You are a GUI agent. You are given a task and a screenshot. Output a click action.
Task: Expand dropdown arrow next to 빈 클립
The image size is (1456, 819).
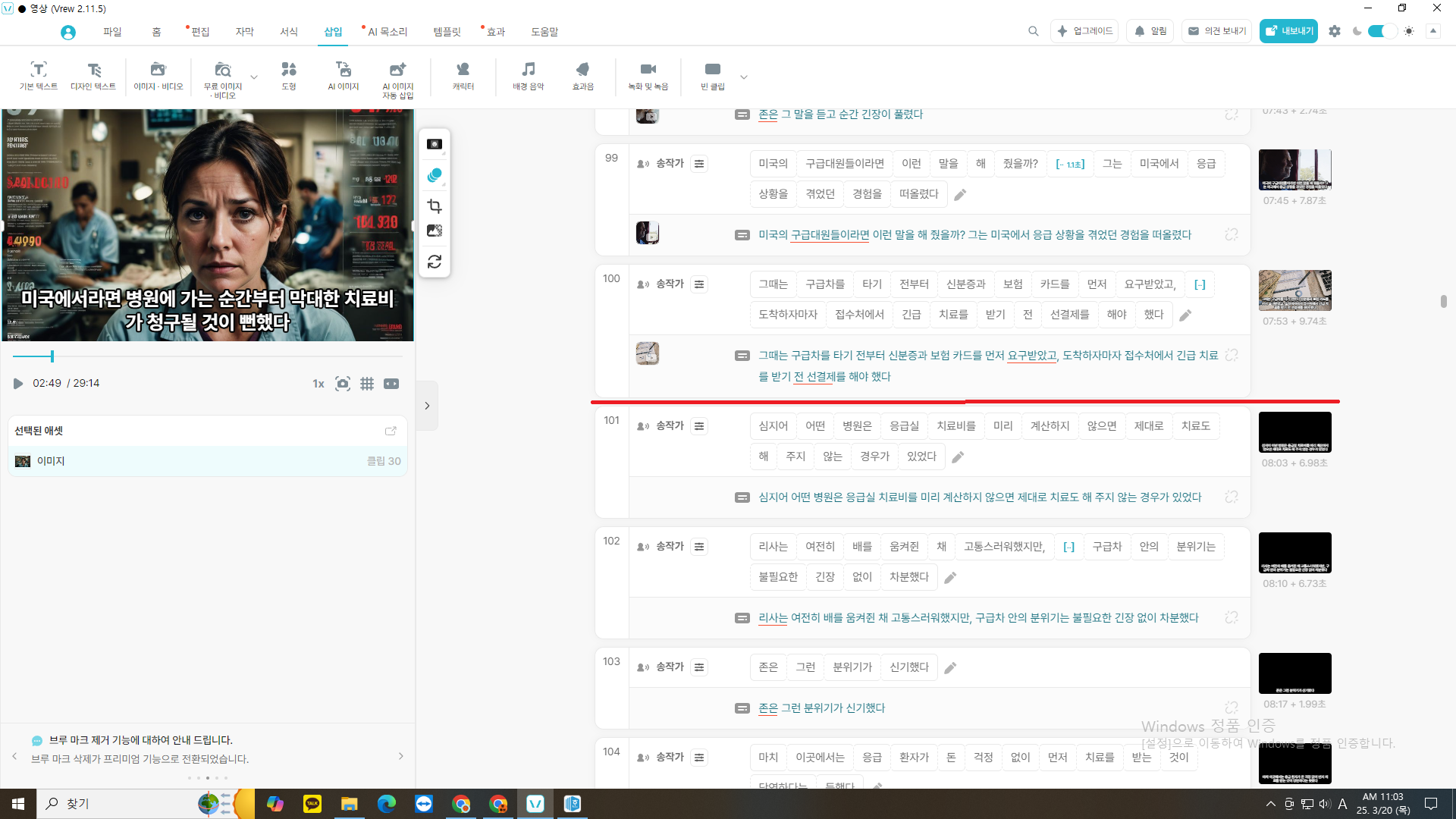point(744,77)
